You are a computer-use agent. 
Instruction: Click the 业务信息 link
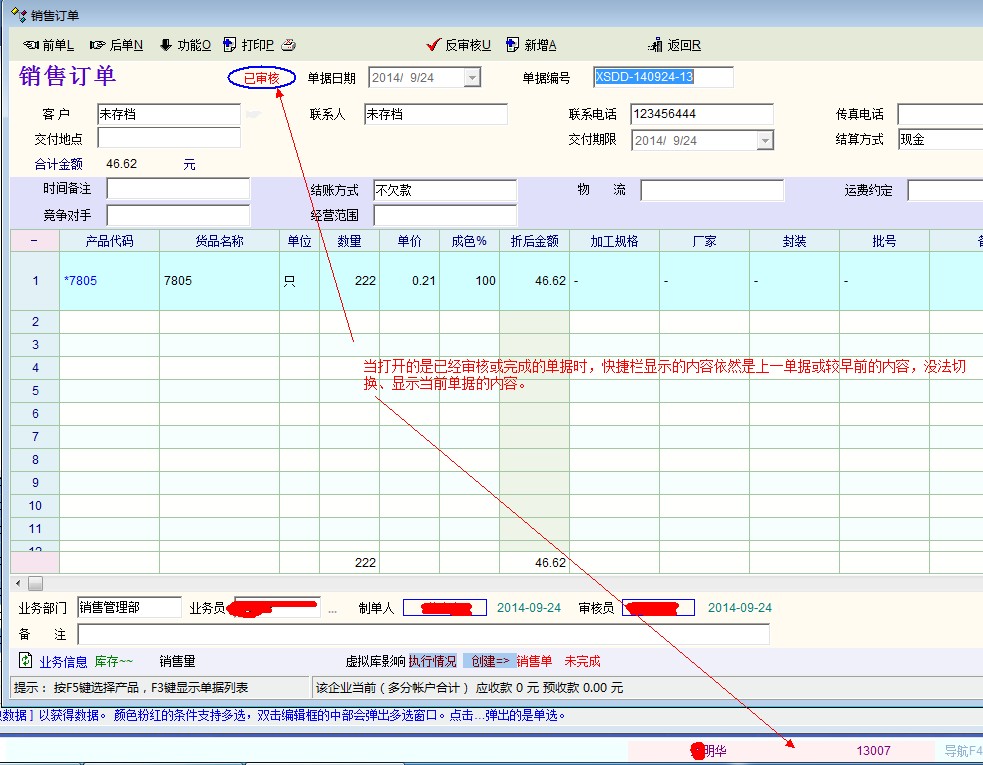63,661
